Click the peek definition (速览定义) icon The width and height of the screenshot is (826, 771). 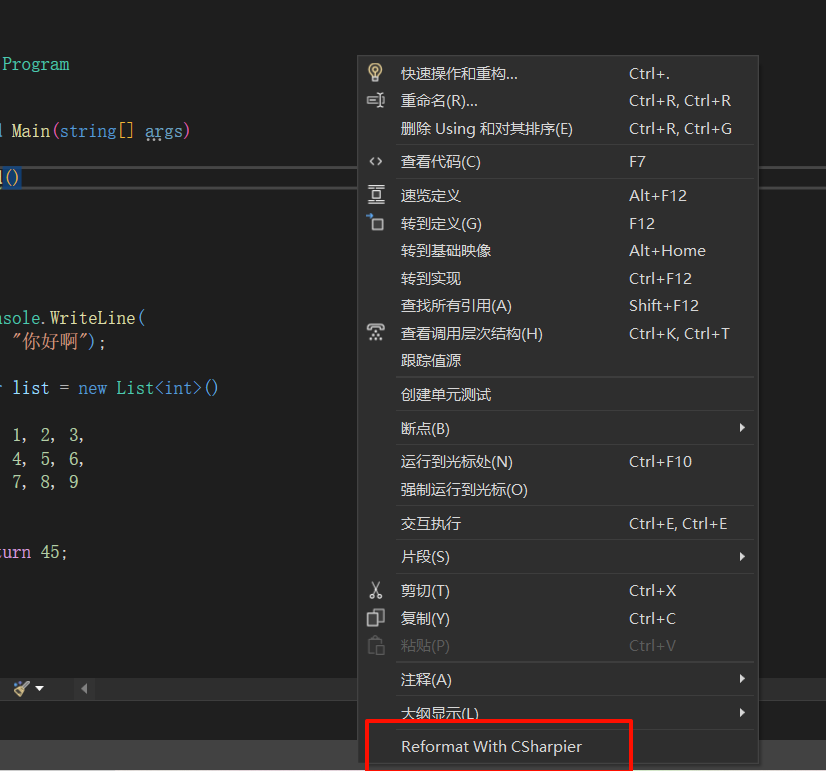(376, 195)
